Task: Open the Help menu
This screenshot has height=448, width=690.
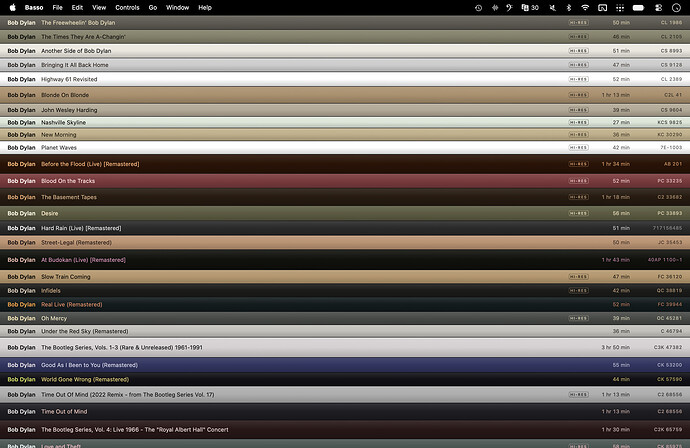Action: tap(205, 7)
